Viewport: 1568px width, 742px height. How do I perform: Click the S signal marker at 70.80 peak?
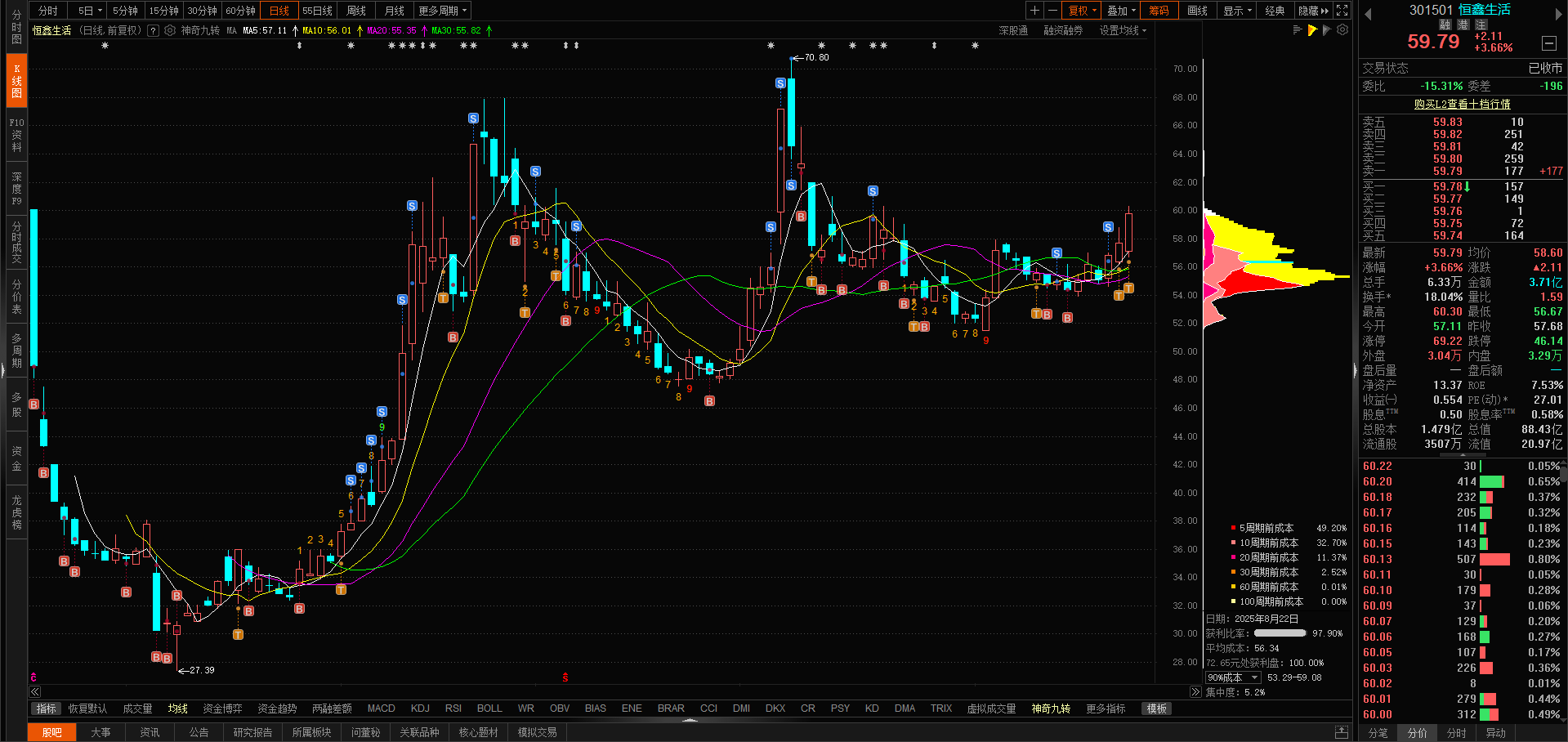point(780,83)
